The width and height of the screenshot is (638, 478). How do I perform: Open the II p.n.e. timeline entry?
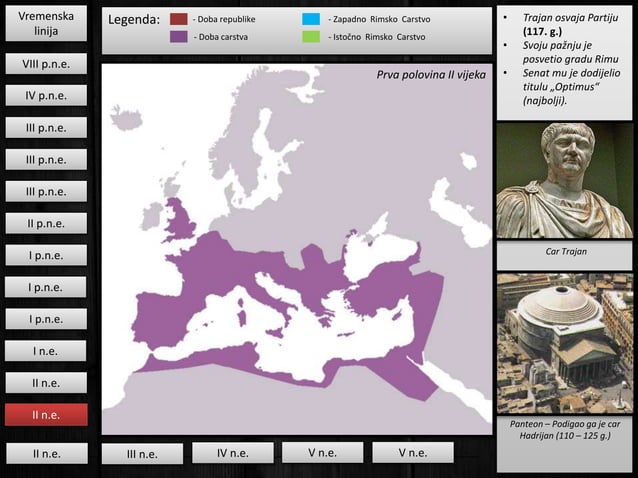(45, 223)
